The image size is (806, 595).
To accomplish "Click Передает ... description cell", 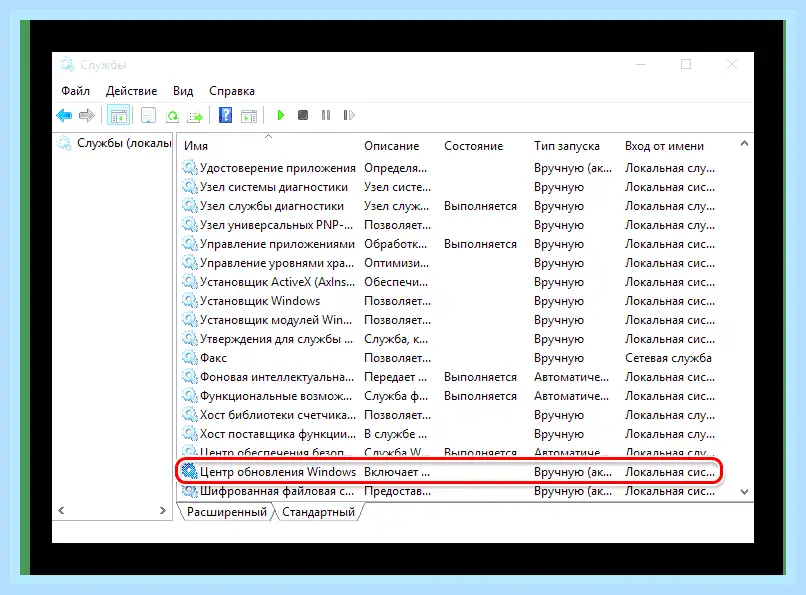I will pyautogui.click(x=395, y=377).
